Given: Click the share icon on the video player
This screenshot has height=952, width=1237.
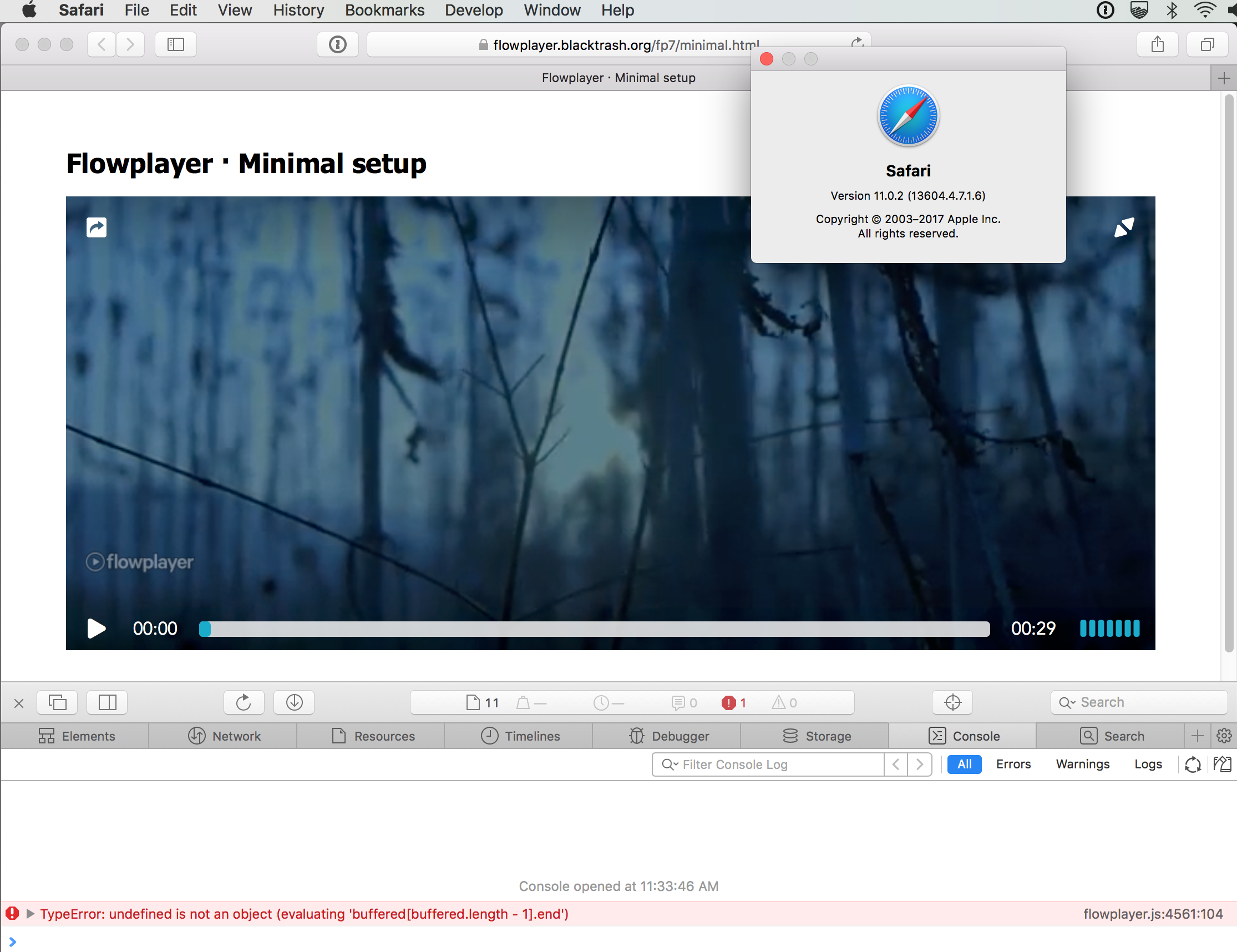Looking at the screenshot, I should point(96,226).
